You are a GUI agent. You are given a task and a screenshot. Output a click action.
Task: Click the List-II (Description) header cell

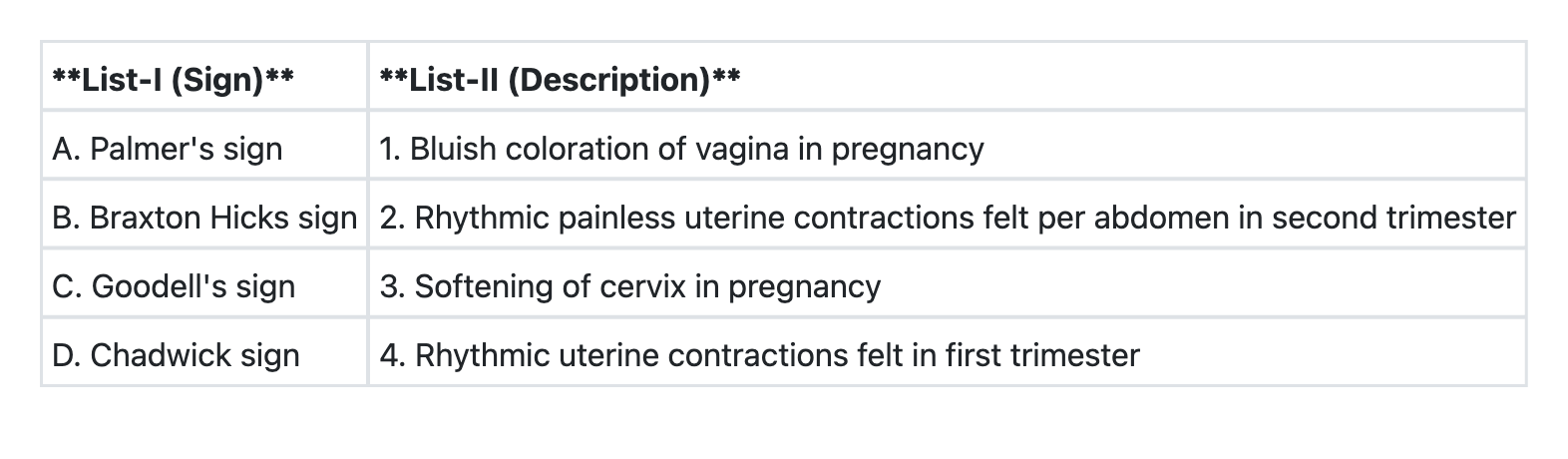pyautogui.click(x=560, y=79)
